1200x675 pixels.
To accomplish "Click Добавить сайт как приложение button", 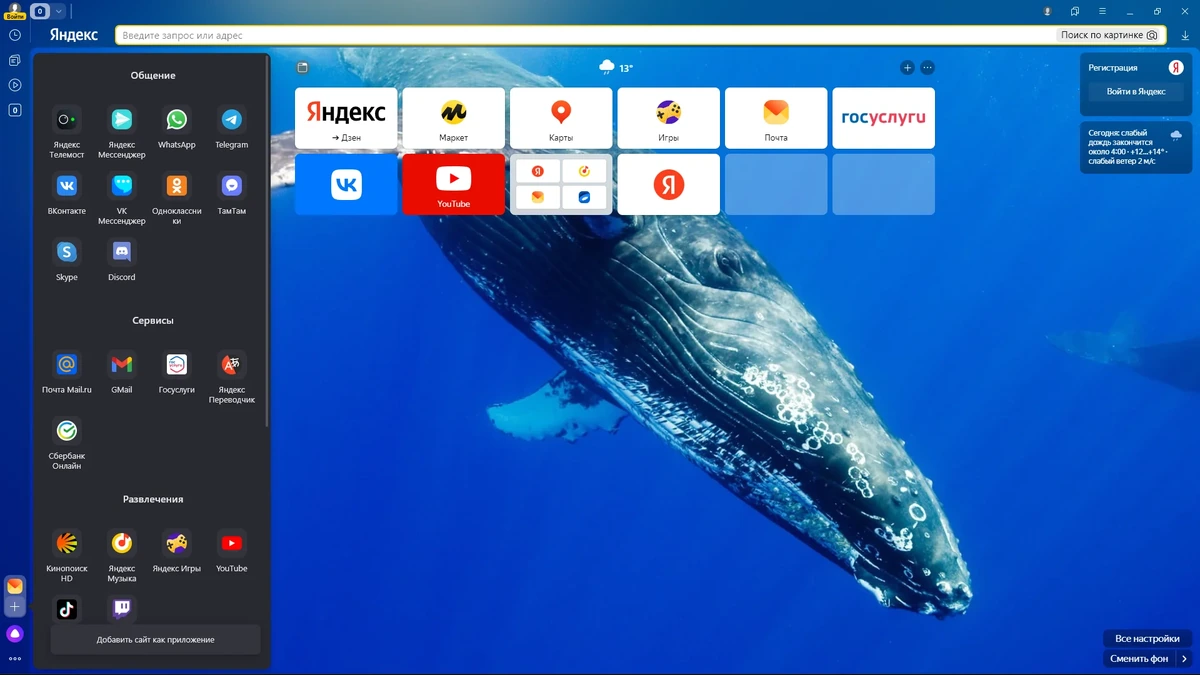I will click(x=155, y=639).
